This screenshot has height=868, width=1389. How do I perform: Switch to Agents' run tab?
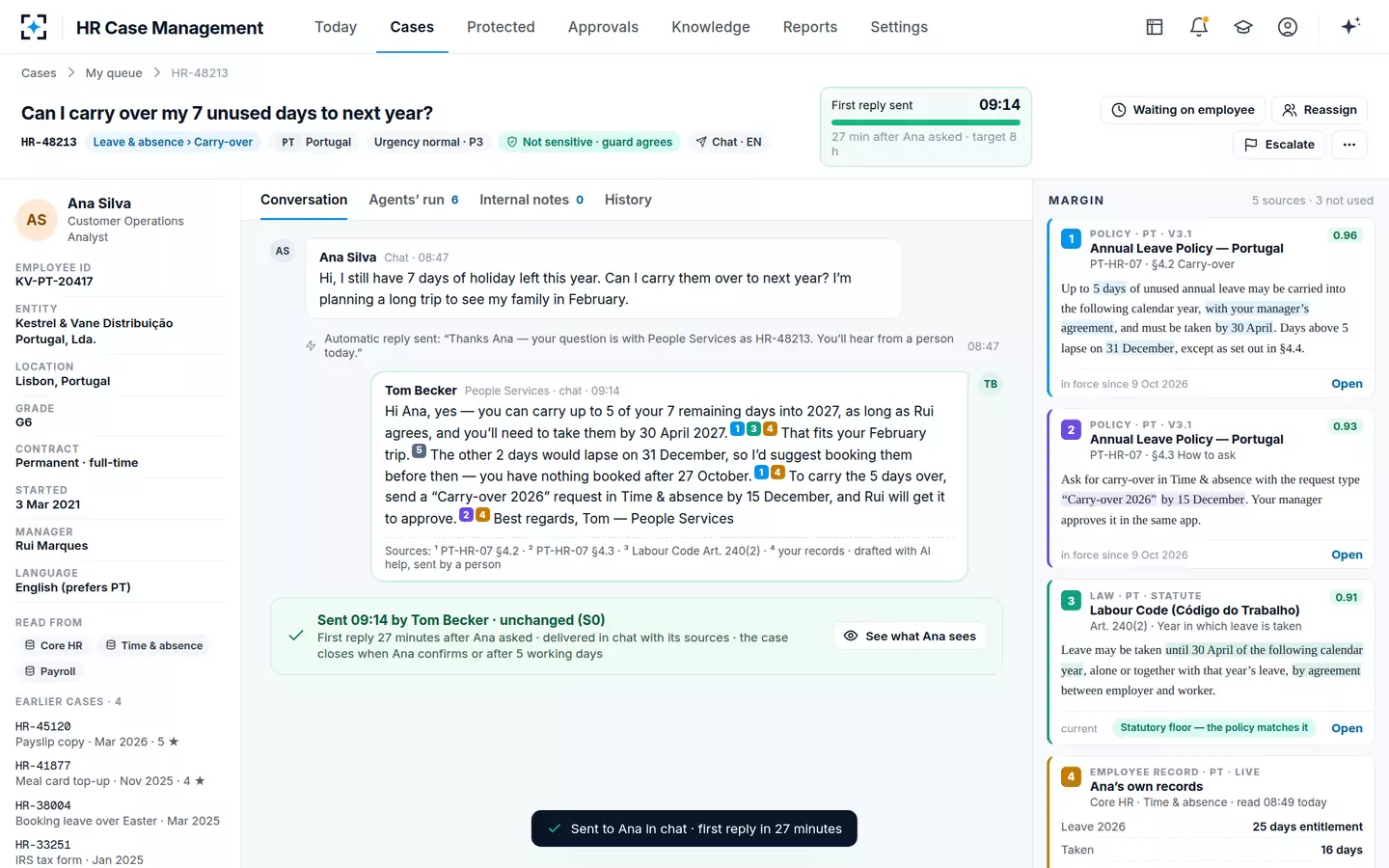[x=414, y=200]
